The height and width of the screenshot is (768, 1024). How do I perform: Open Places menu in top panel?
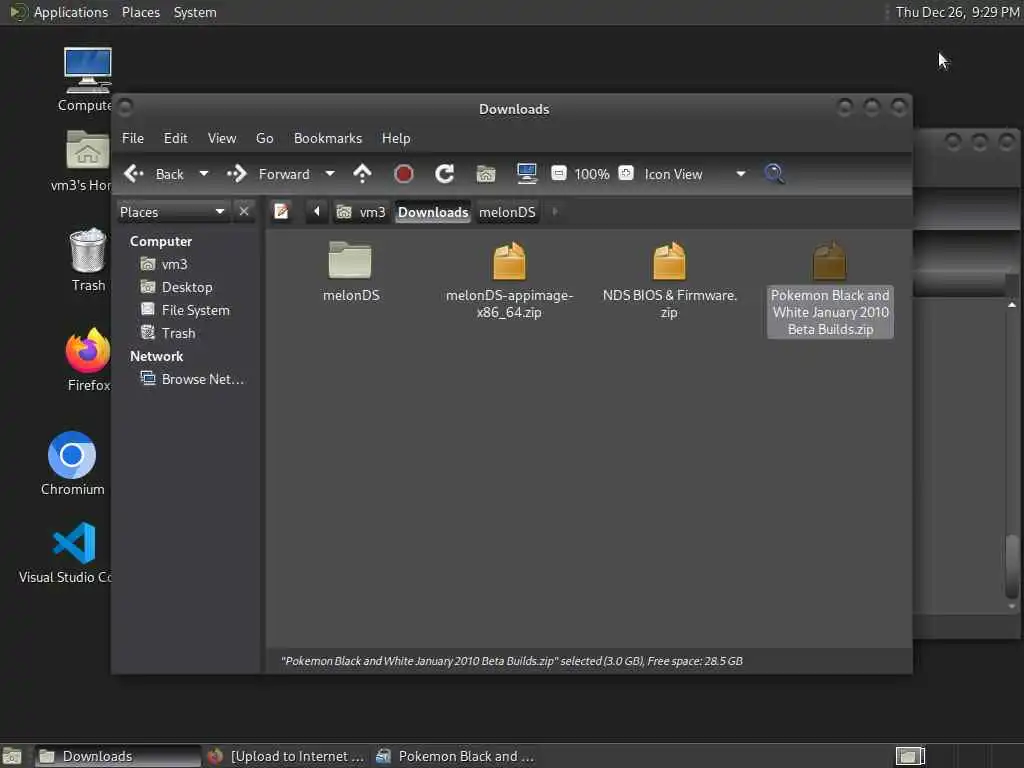tap(140, 12)
